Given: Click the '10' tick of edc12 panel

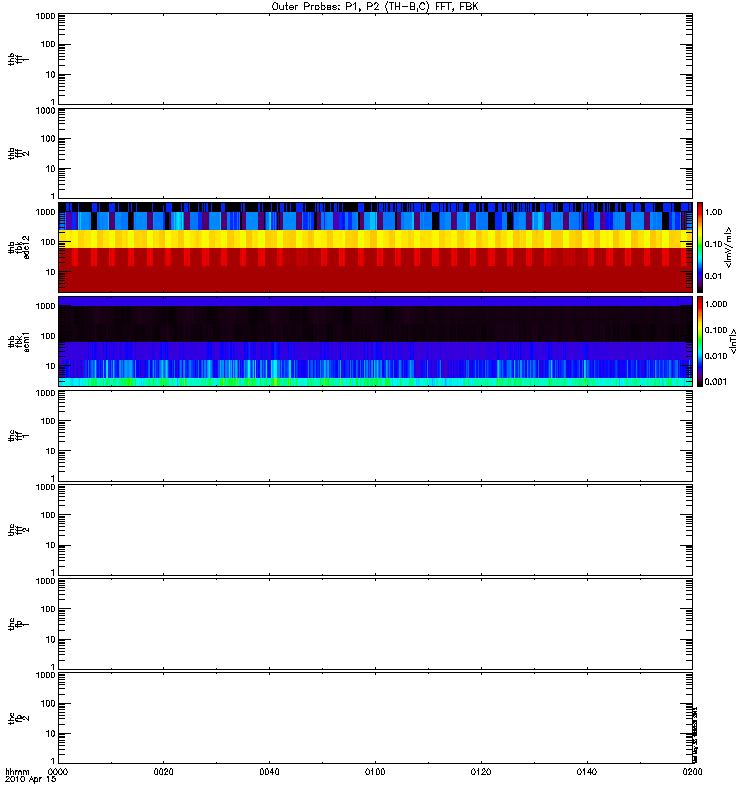Looking at the screenshot, I should pyautogui.click(x=51, y=272).
